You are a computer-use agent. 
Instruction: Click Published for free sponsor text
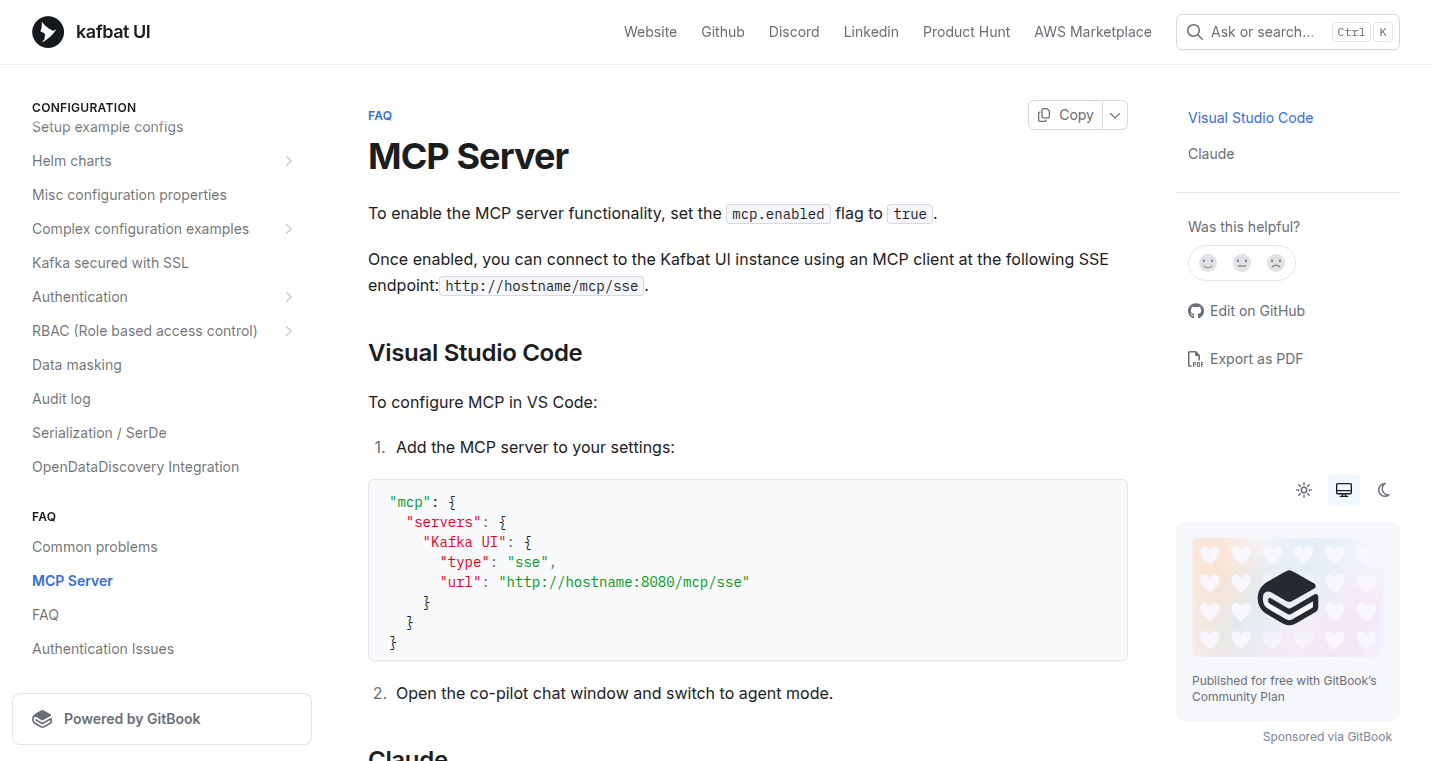pos(1284,689)
